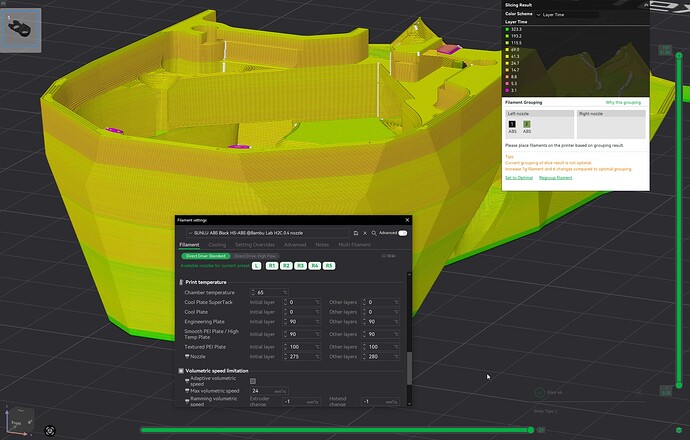Click the reset camera view icon
This screenshot has width=690, height=440.
50,431
